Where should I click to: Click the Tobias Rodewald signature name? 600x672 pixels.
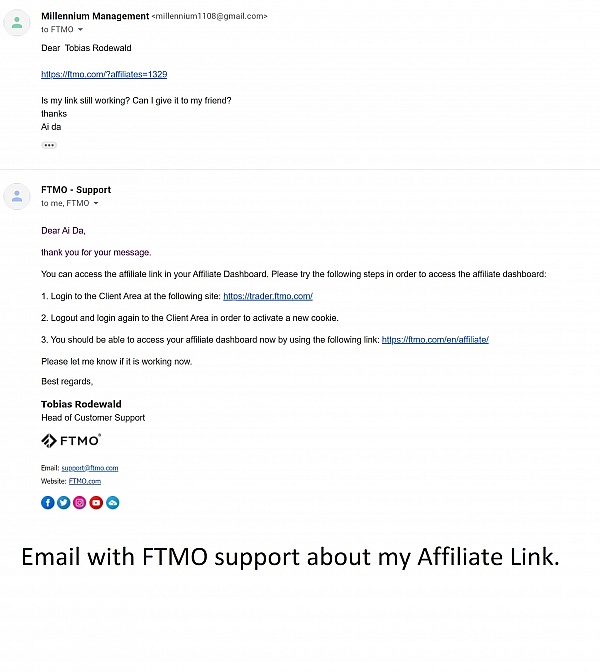(81, 404)
